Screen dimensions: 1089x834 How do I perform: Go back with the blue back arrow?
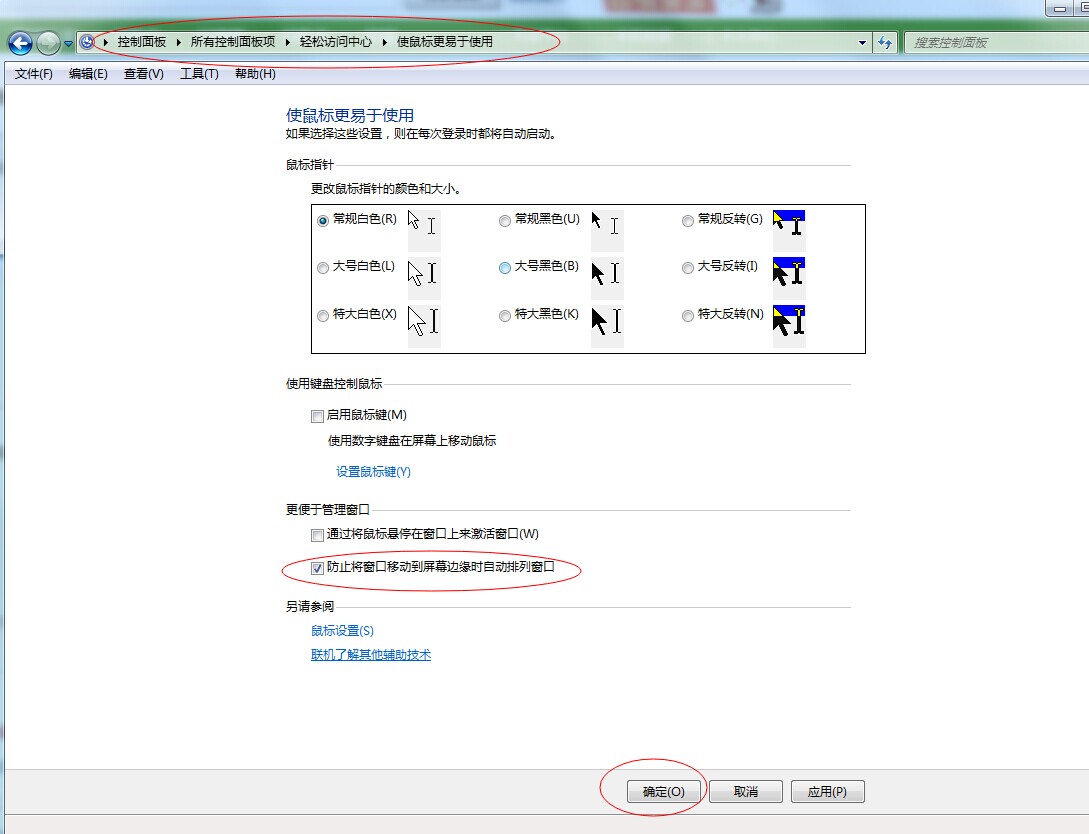(20, 43)
